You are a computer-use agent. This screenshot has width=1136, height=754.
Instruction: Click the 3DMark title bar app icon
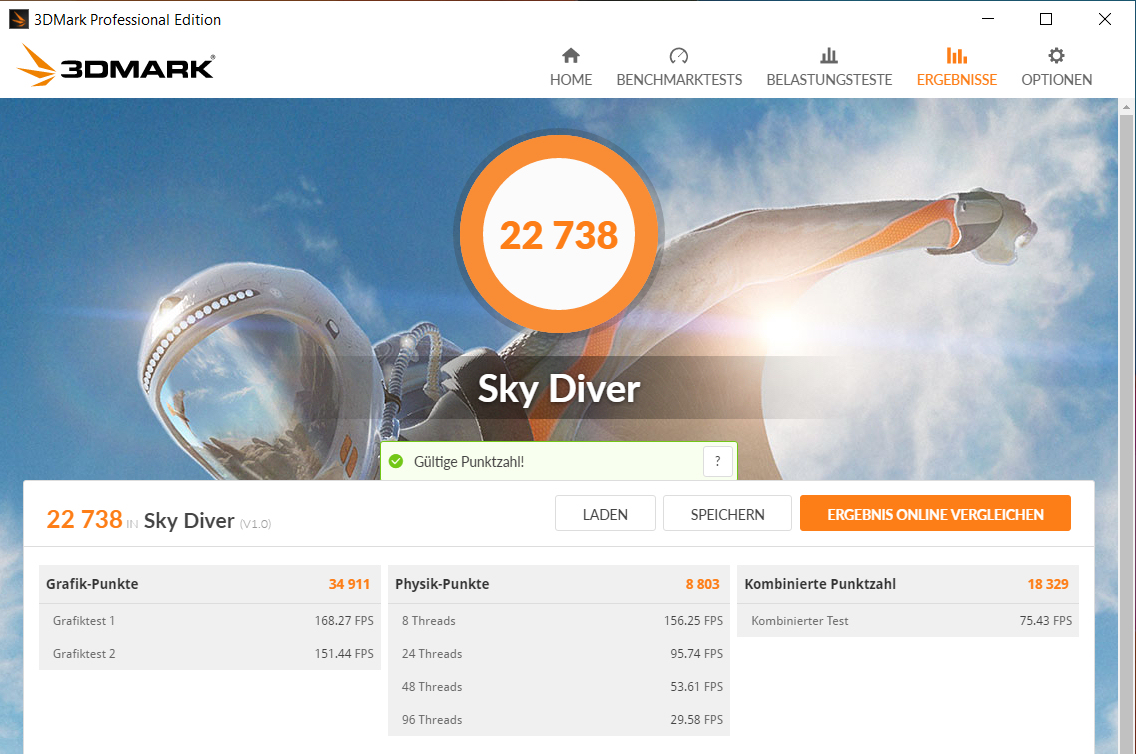pos(18,19)
